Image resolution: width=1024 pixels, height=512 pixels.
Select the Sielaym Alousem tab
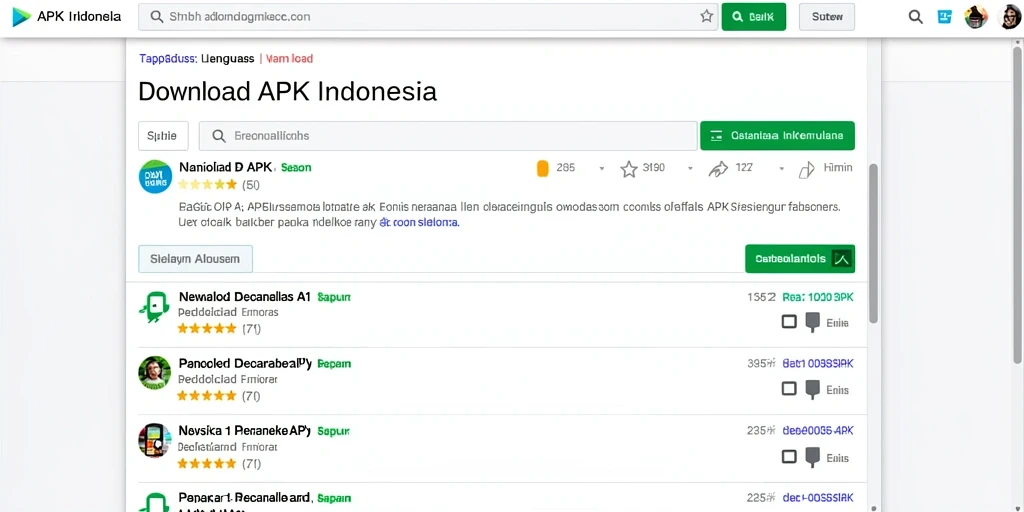195,259
